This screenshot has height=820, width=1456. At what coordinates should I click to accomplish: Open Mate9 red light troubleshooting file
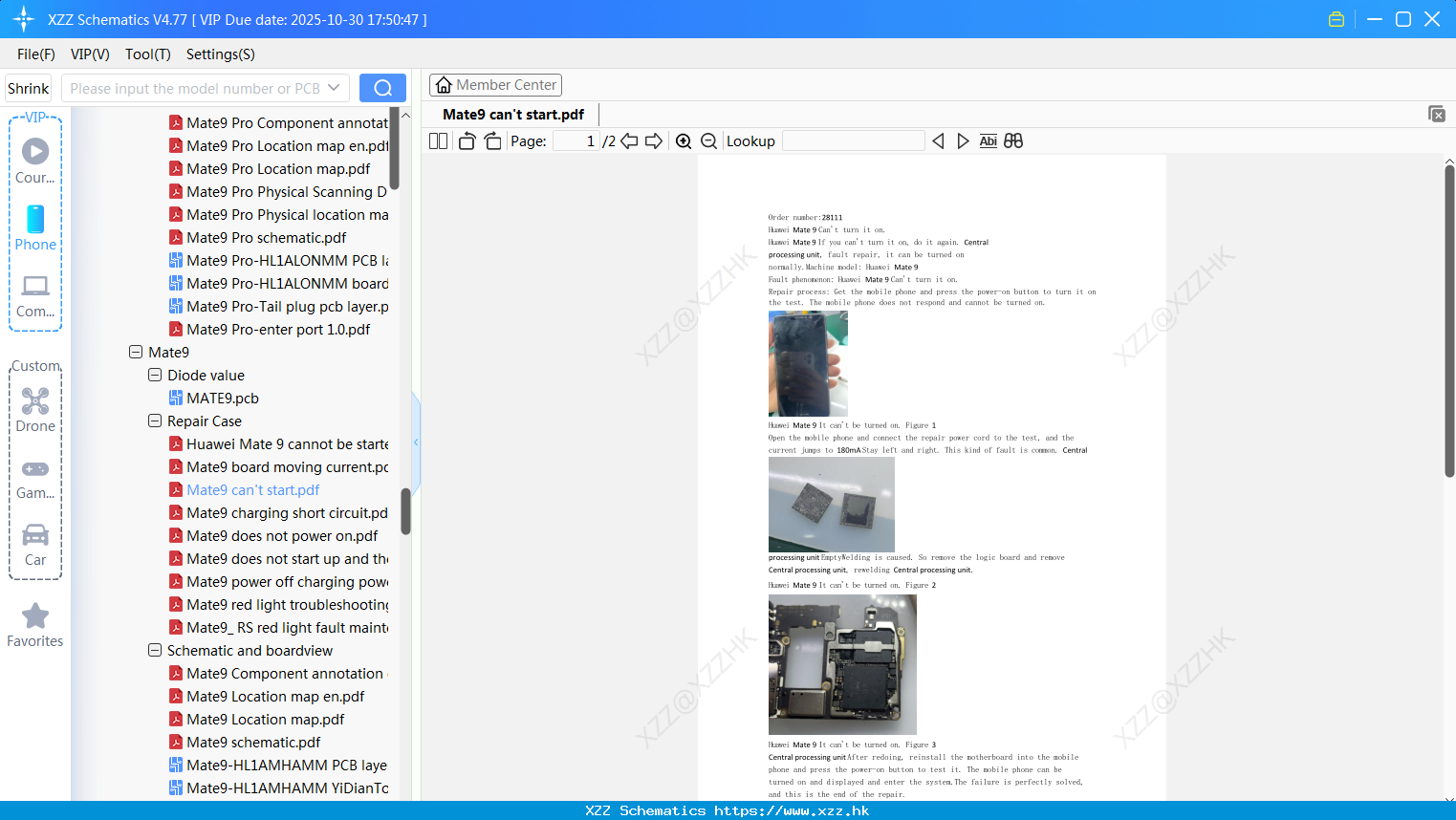pyautogui.click(x=278, y=604)
